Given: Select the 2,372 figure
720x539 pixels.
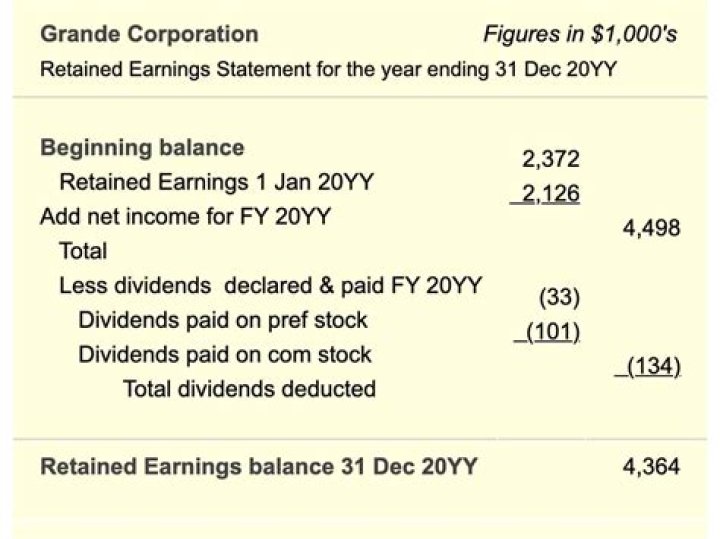Looking at the screenshot, I should [x=550, y=159].
